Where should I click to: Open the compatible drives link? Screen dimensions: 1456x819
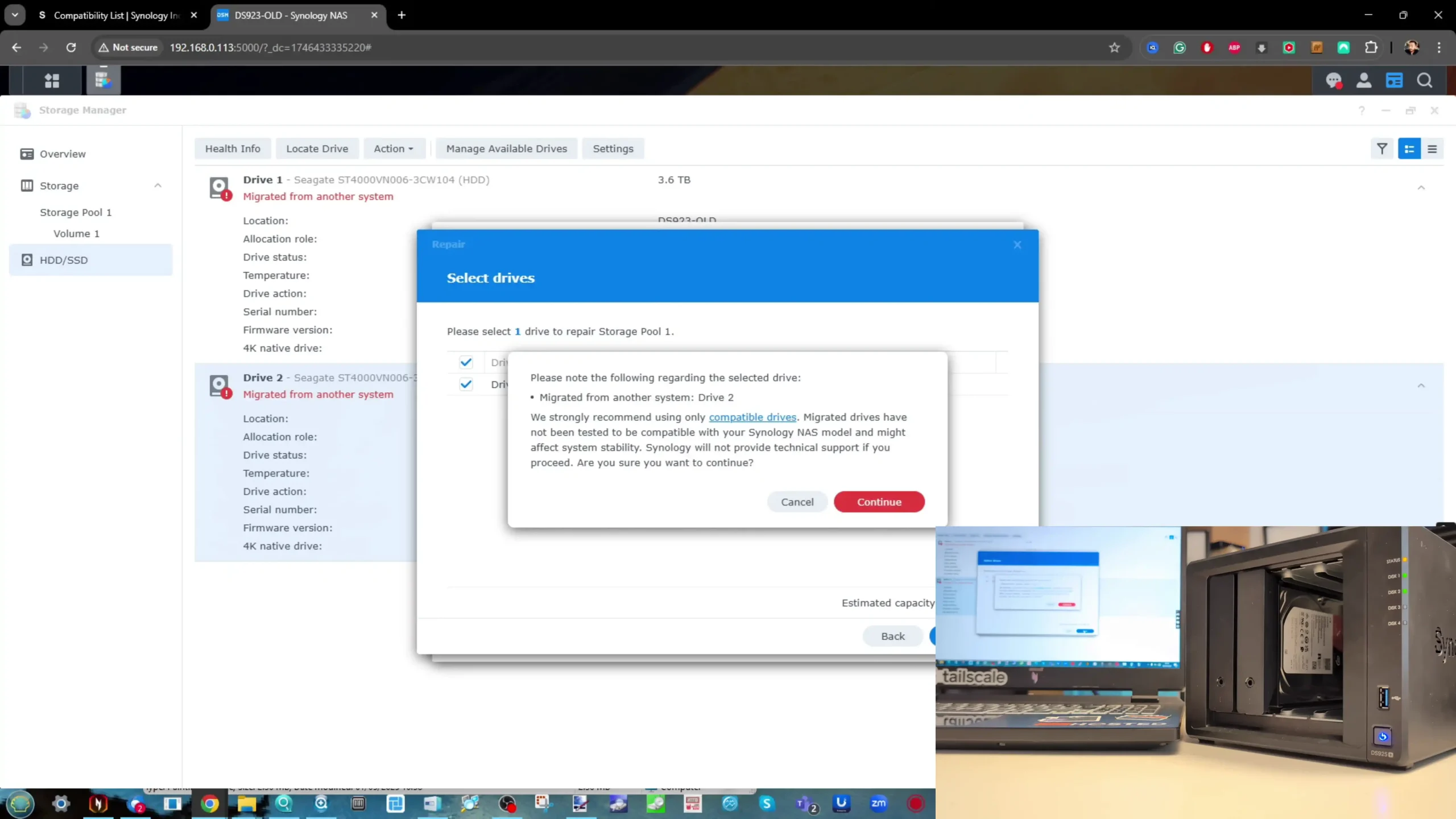coord(752,417)
